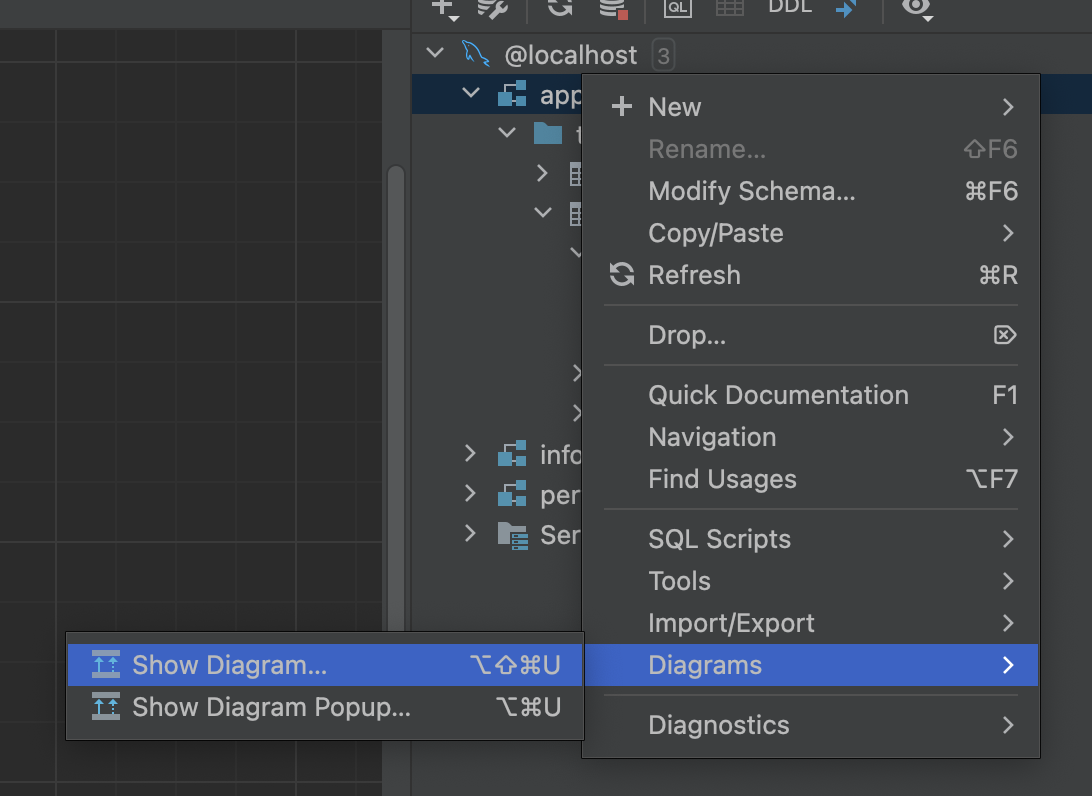Click the blue folder icon under app
This screenshot has width=1092, height=796.
pos(547,133)
